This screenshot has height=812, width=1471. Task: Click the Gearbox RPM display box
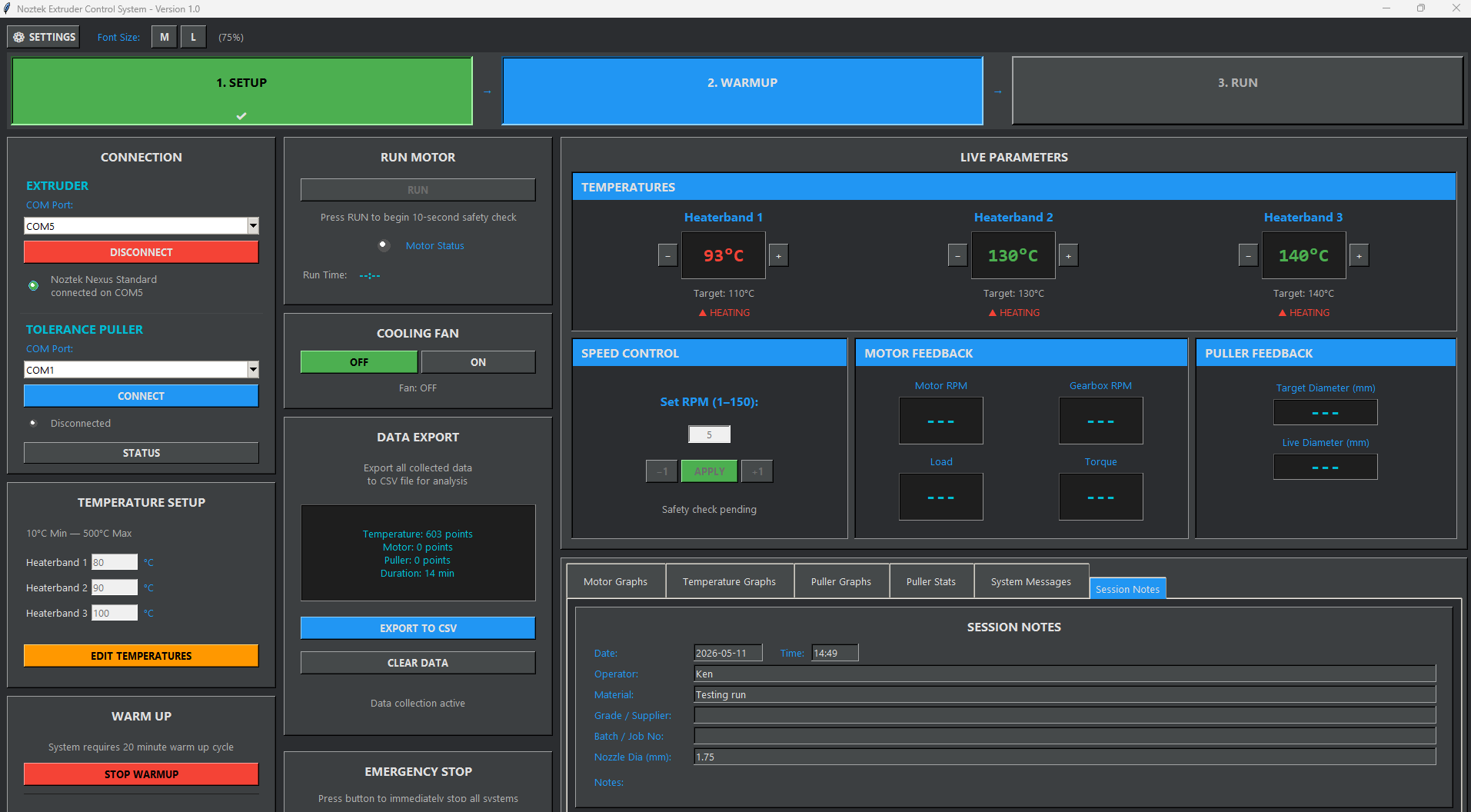coord(1101,421)
